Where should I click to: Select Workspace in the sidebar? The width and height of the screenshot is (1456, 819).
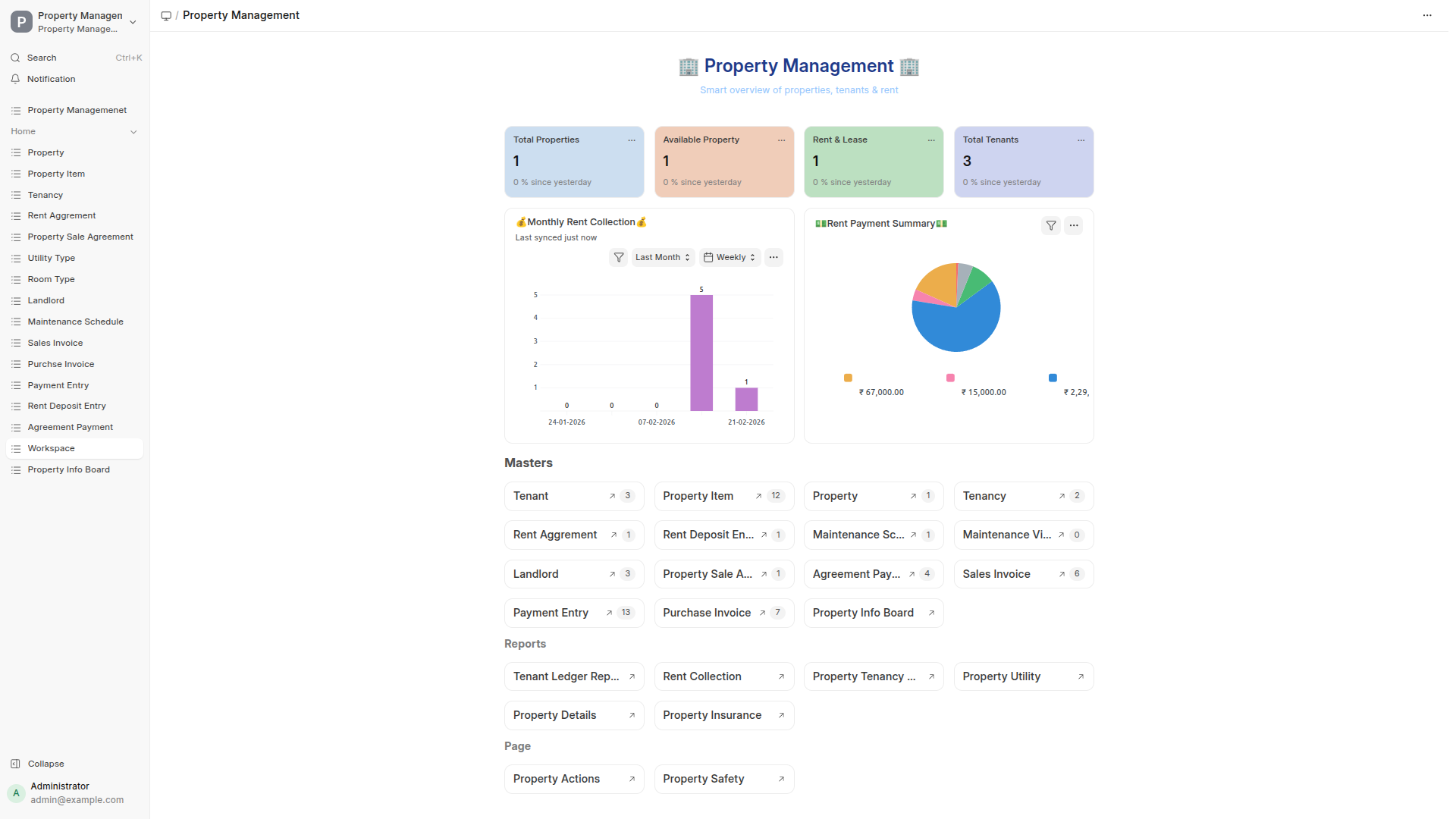74,448
